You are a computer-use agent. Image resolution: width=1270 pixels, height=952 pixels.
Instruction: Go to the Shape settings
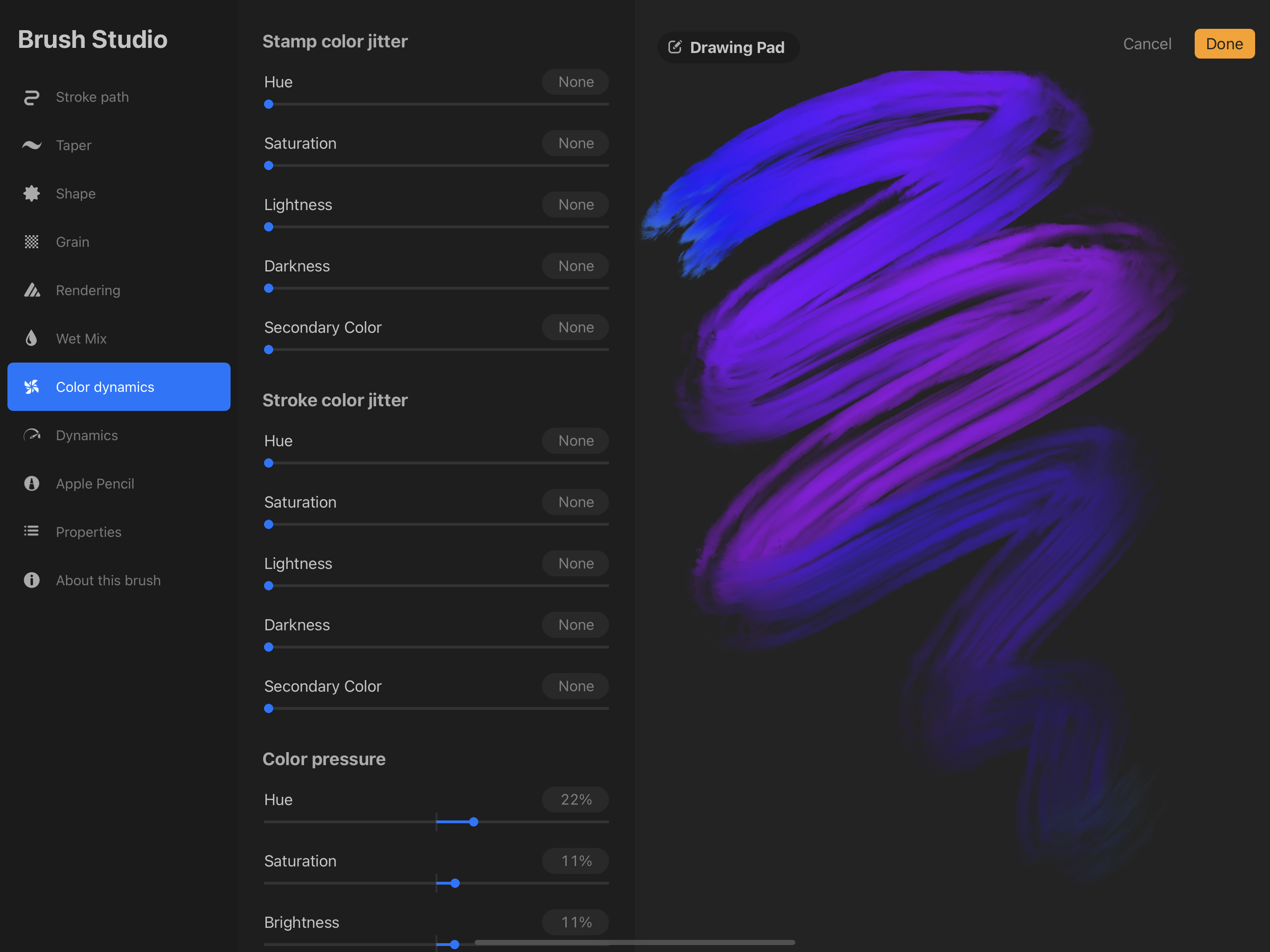pyautogui.click(x=119, y=193)
